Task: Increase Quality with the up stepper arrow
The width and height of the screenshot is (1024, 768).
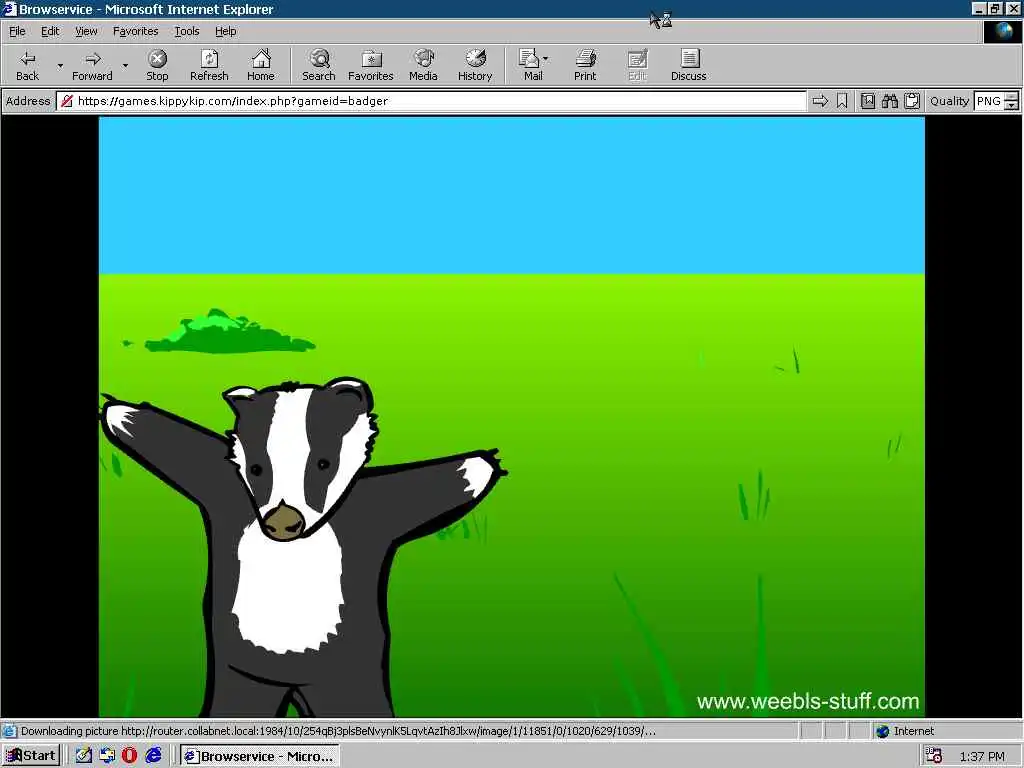Action: click(1011, 97)
